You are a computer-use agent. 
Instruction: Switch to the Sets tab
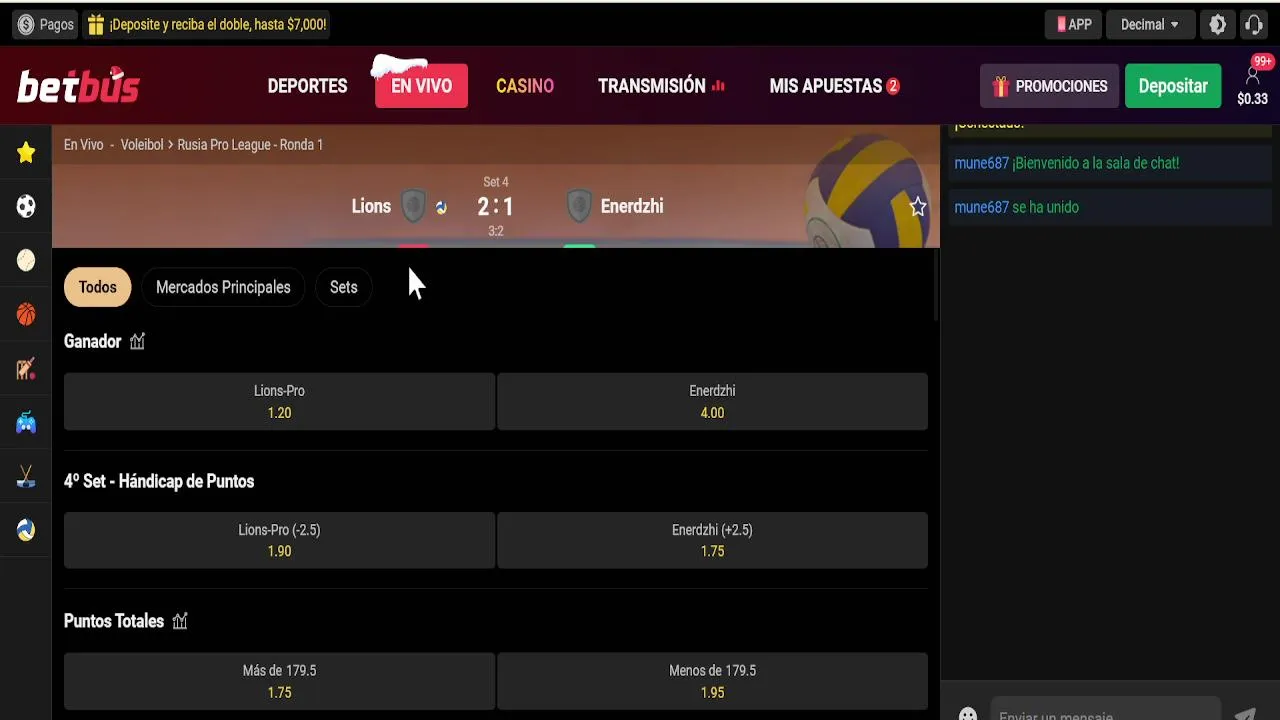click(x=343, y=287)
